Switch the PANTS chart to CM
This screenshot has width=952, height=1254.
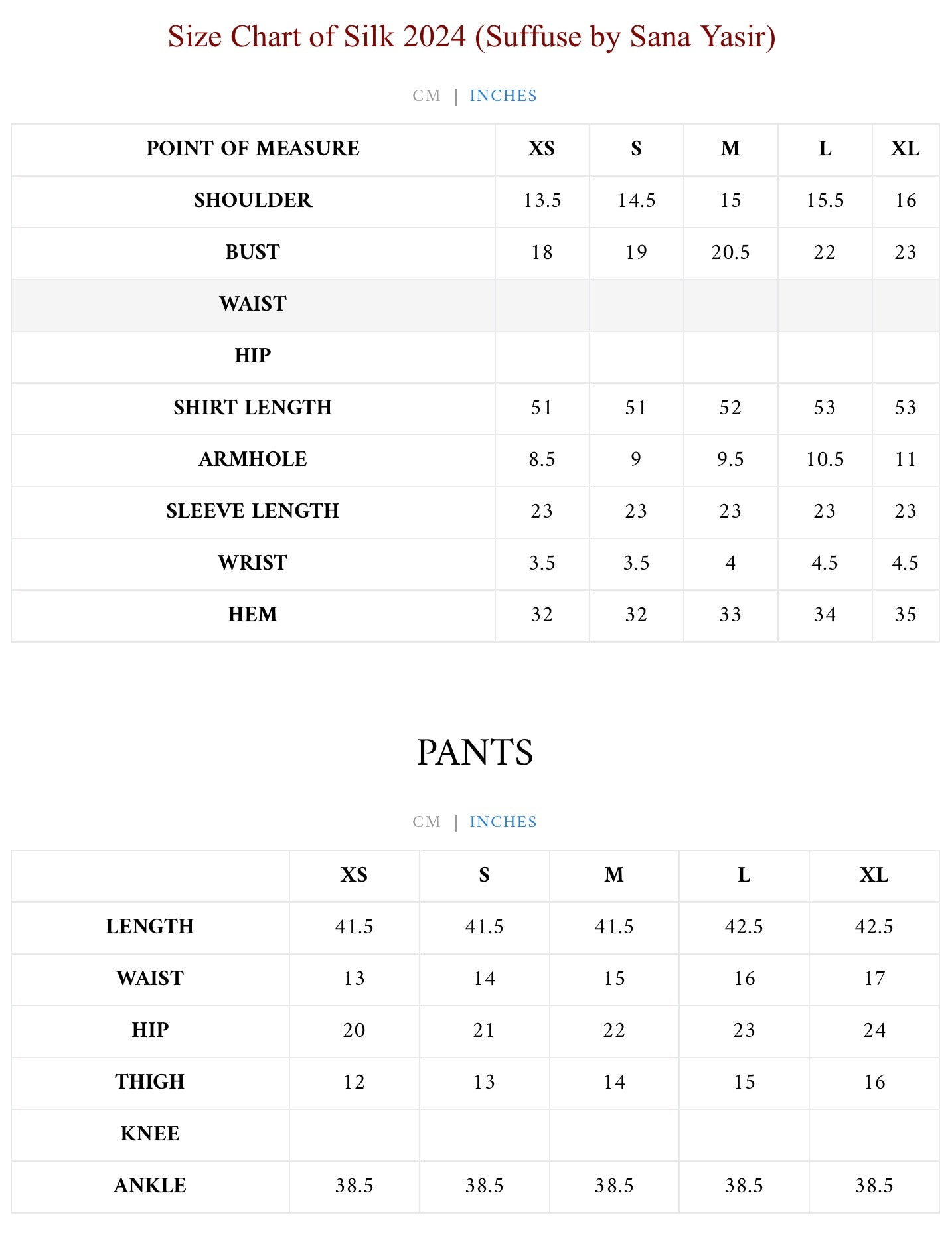tap(426, 822)
